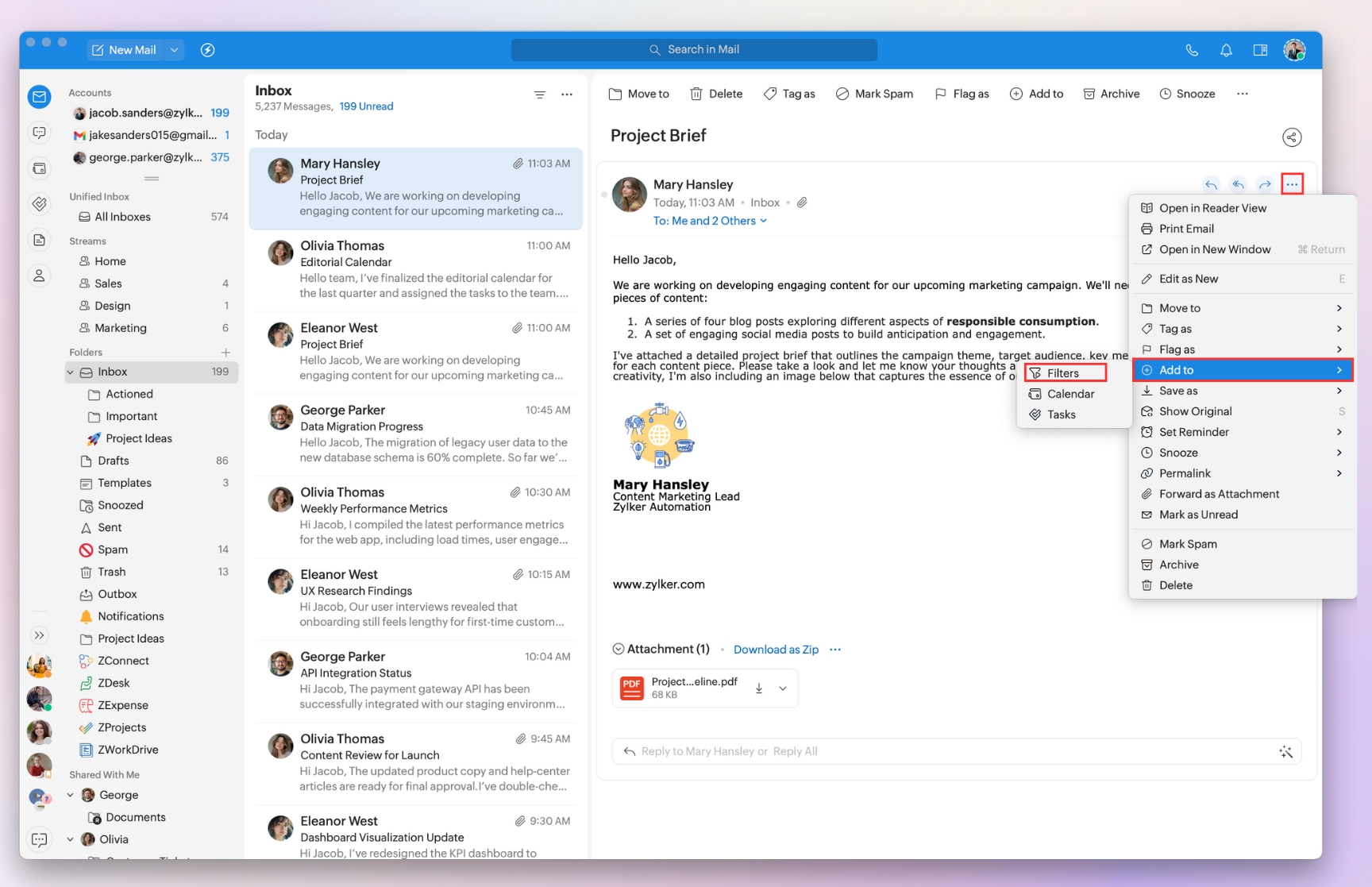The image size is (1372, 887).
Task: Click the Reply All icon
Action: [1238, 184]
